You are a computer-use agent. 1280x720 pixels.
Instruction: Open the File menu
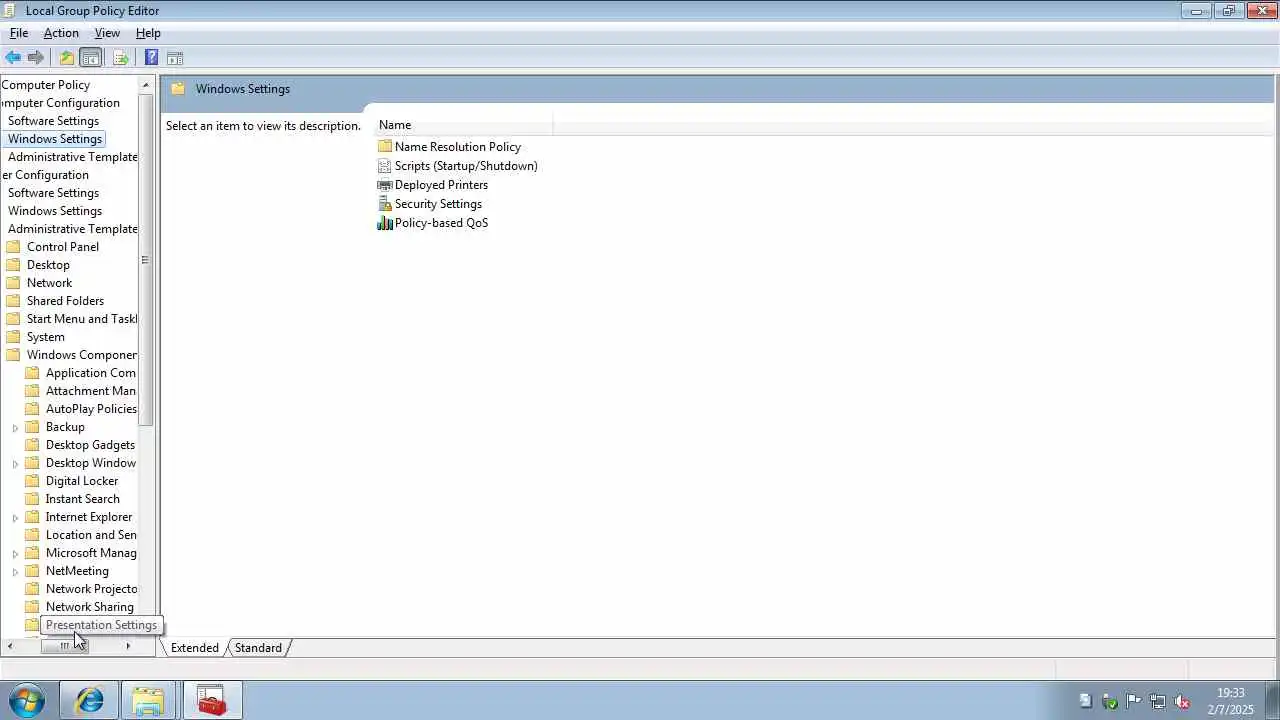click(19, 33)
